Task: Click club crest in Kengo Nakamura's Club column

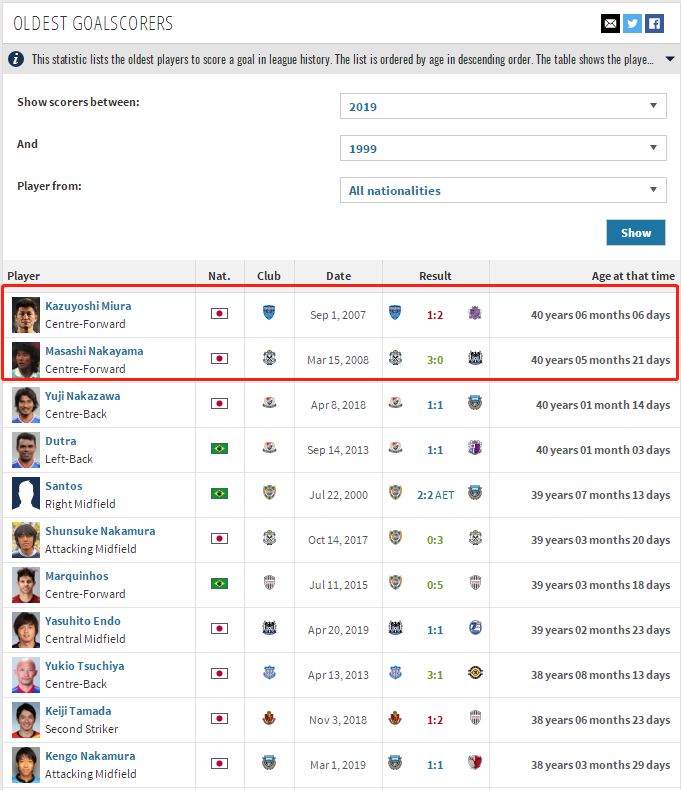Action: pyautogui.click(x=269, y=762)
